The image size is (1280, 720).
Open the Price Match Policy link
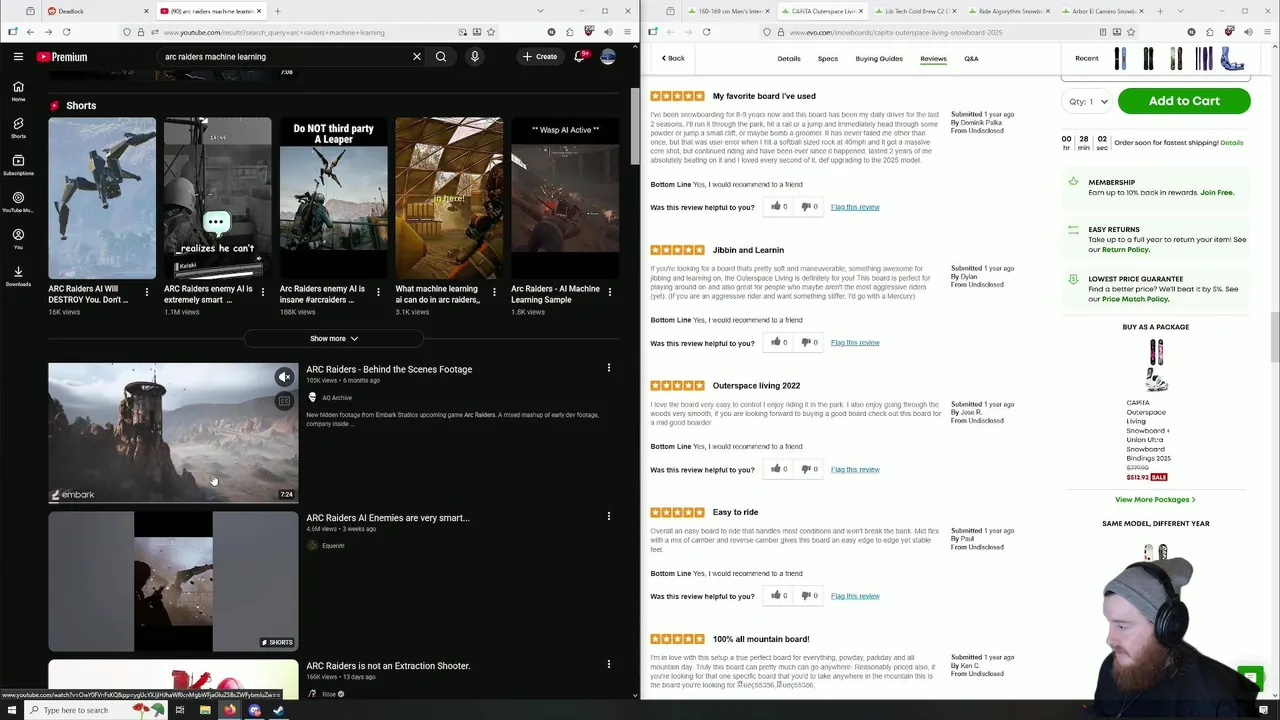click(x=1135, y=299)
